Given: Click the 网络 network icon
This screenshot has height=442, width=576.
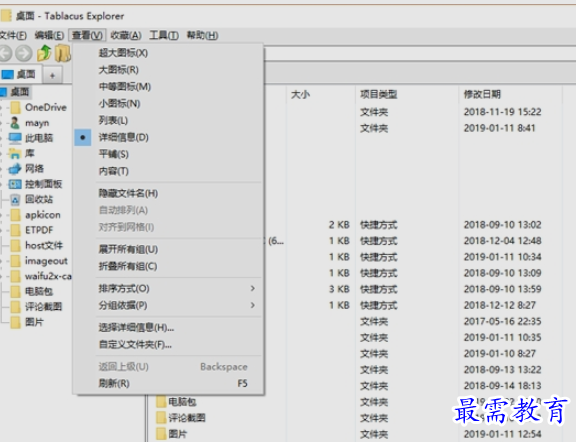Looking at the screenshot, I should coord(15,169).
